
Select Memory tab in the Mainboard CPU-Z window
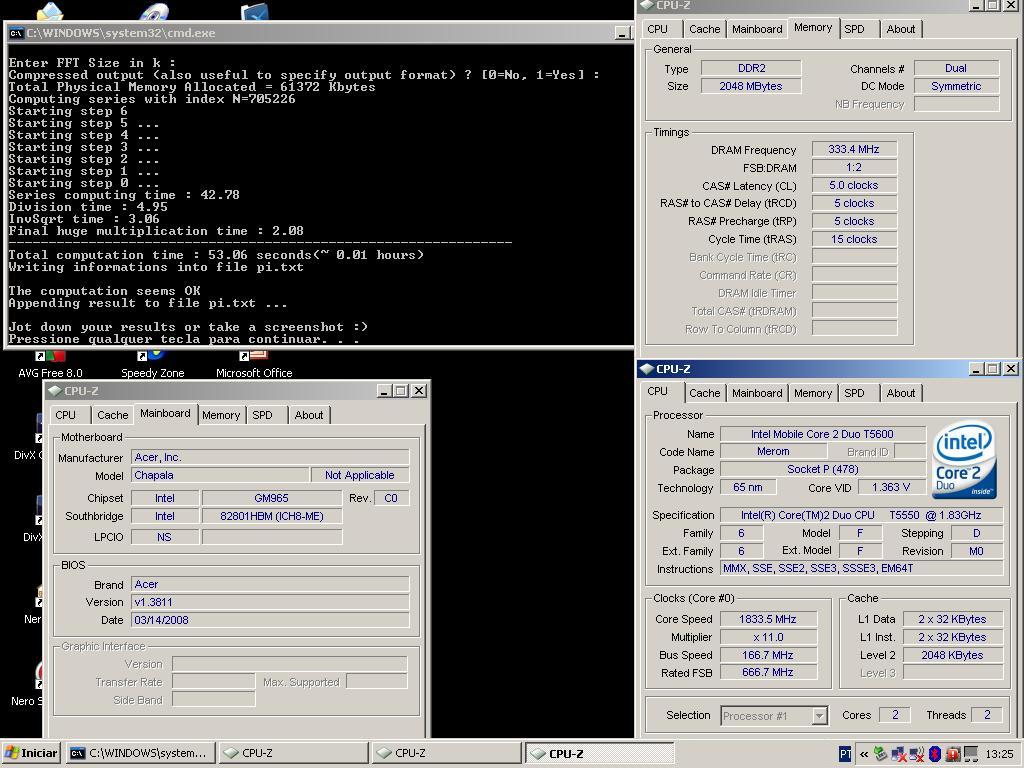[x=221, y=415]
